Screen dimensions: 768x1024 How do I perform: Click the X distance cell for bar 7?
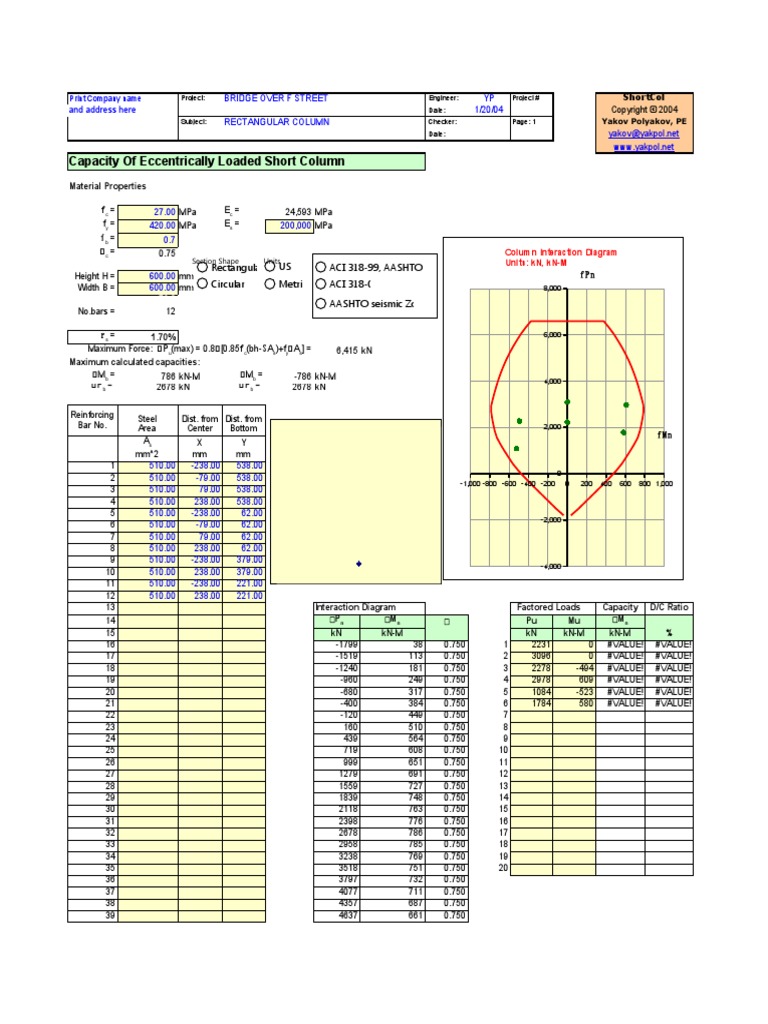pos(200,537)
